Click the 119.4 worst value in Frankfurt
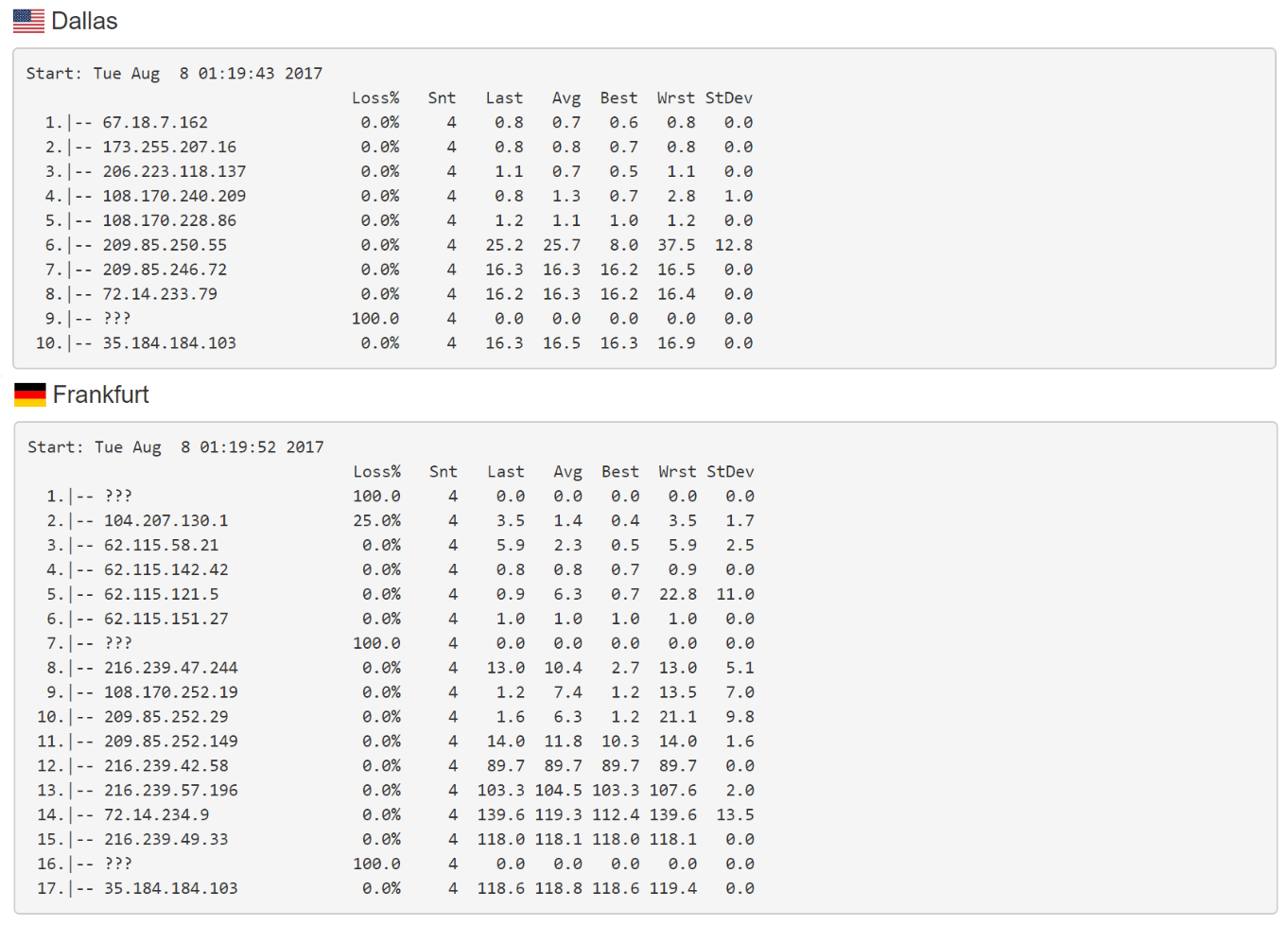The width and height of the screenshot is (1288, 926). pyautogui.click(x=673, y=890)
